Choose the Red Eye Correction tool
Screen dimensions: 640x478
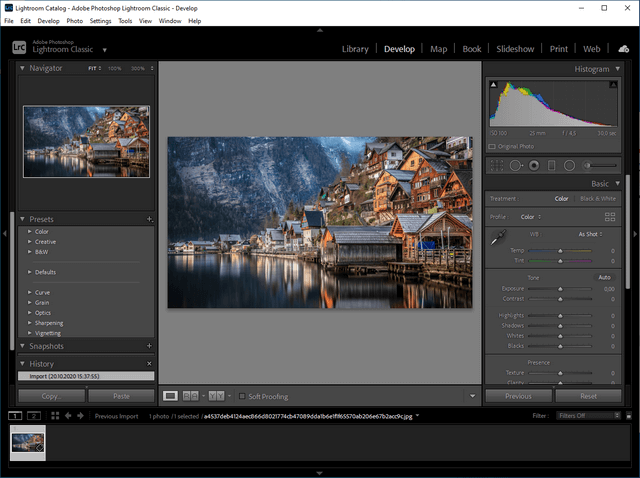tap(533, 164)
